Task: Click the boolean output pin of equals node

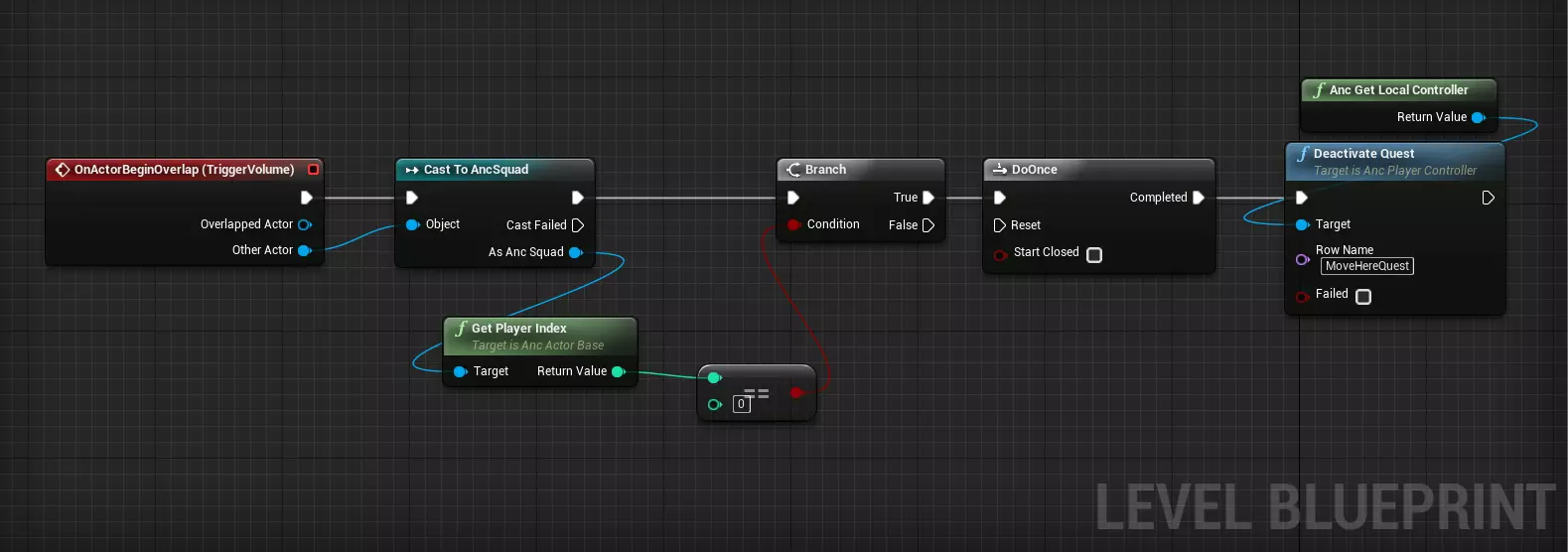Action: (796, 392)
